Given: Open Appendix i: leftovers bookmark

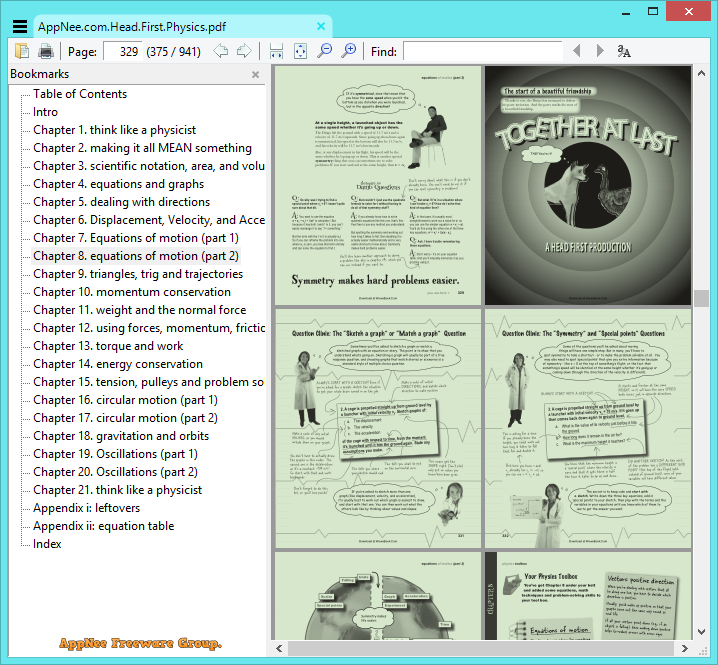Looking at the screenshot, I should (x=87, y=508).
